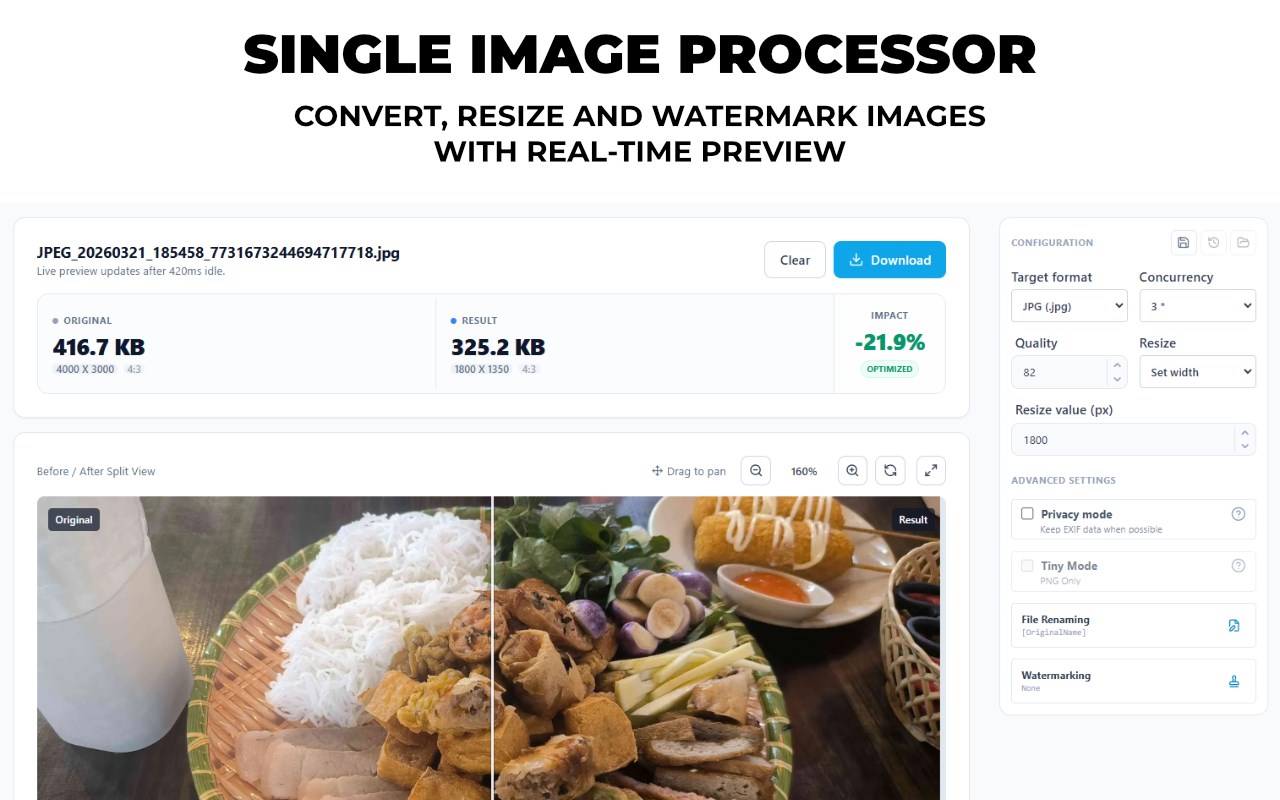The image size is (1280, 800).
Task: Open the Target format dropdown
Action: 1069,306
